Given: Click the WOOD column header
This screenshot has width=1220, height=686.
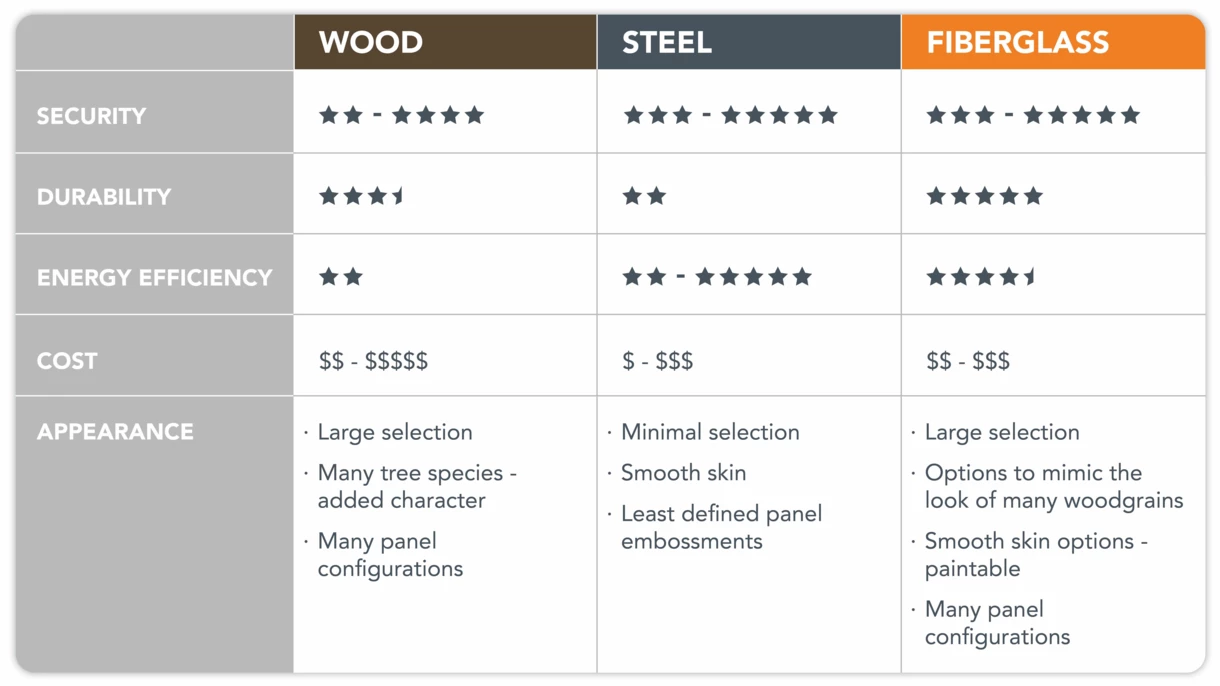Looking at the screenshot, I should coord(445,42).
